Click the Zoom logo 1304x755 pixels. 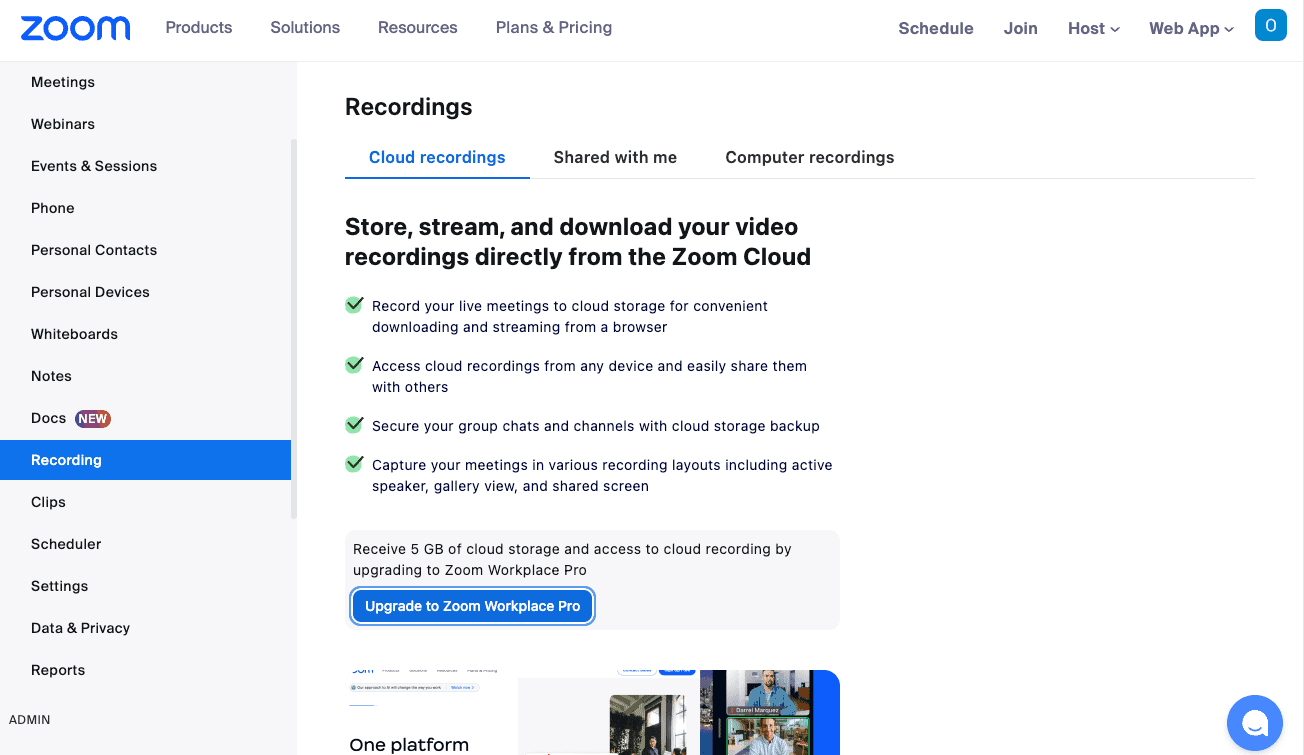pyautogui.click(x=75, y=28)
